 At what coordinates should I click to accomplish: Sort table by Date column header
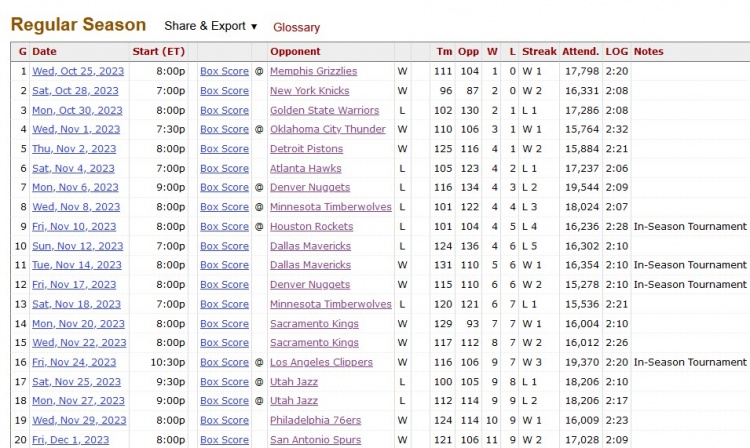click(x=44, y=51)
